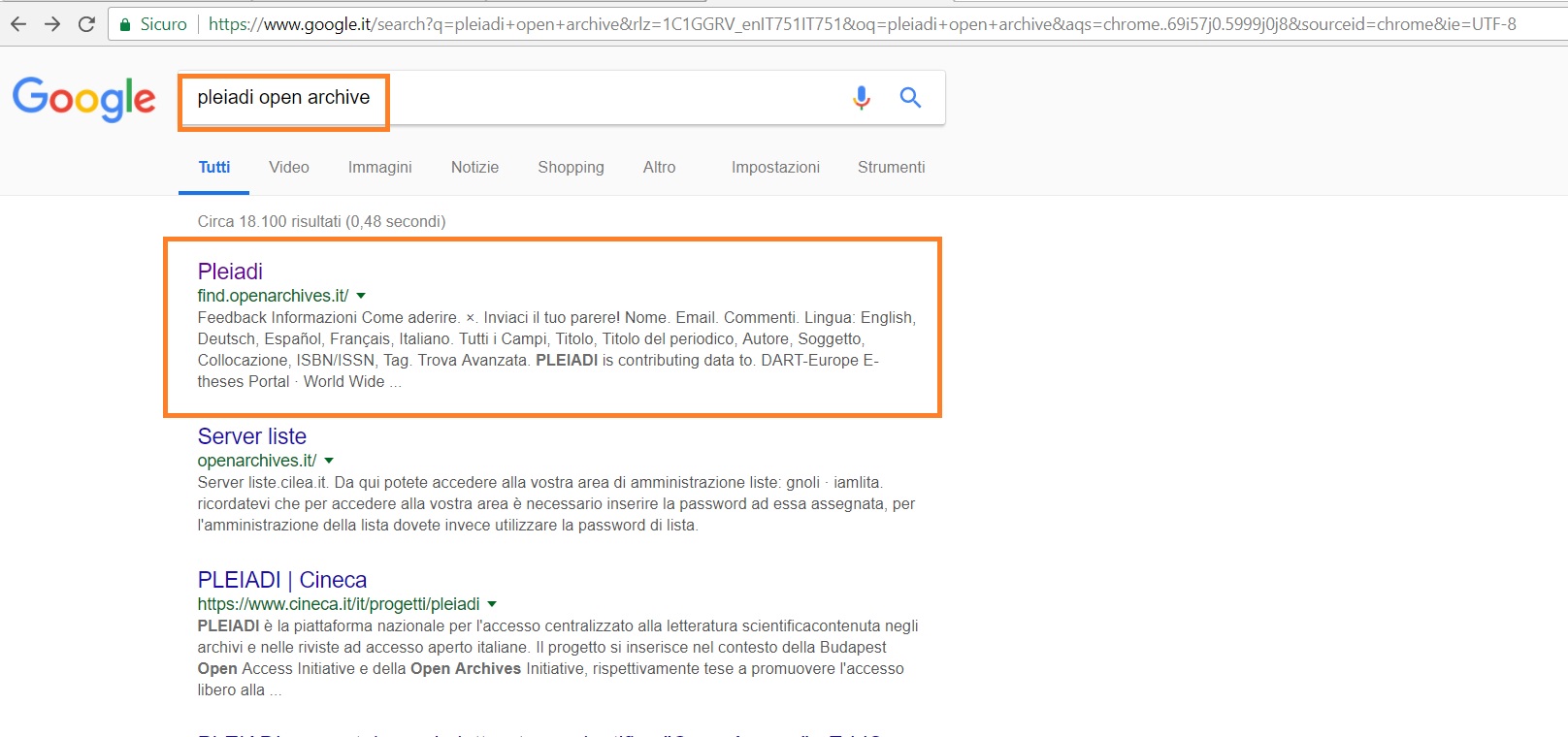Switch to the Shopping tab
The width and height of the screenshot is (1568, 737).
(571, 167)
